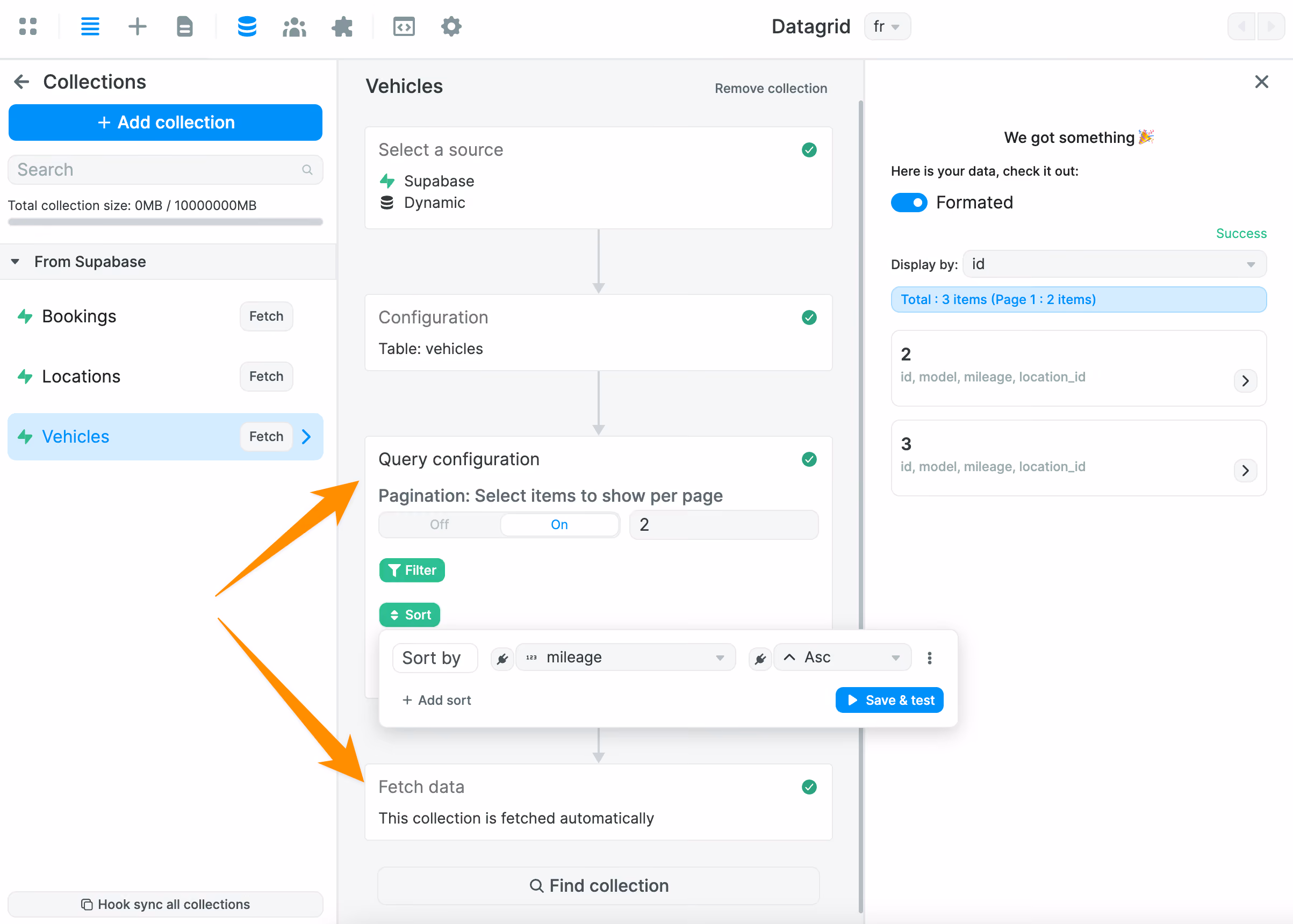Click the redo right arrow

(1270, 27)
